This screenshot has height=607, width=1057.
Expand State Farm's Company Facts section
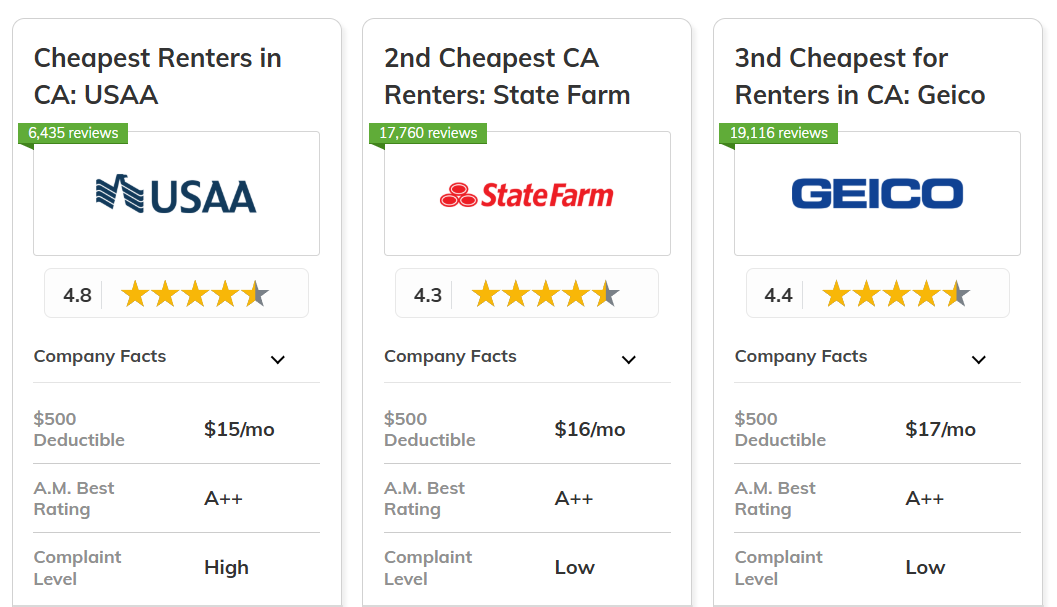point(628,359)
